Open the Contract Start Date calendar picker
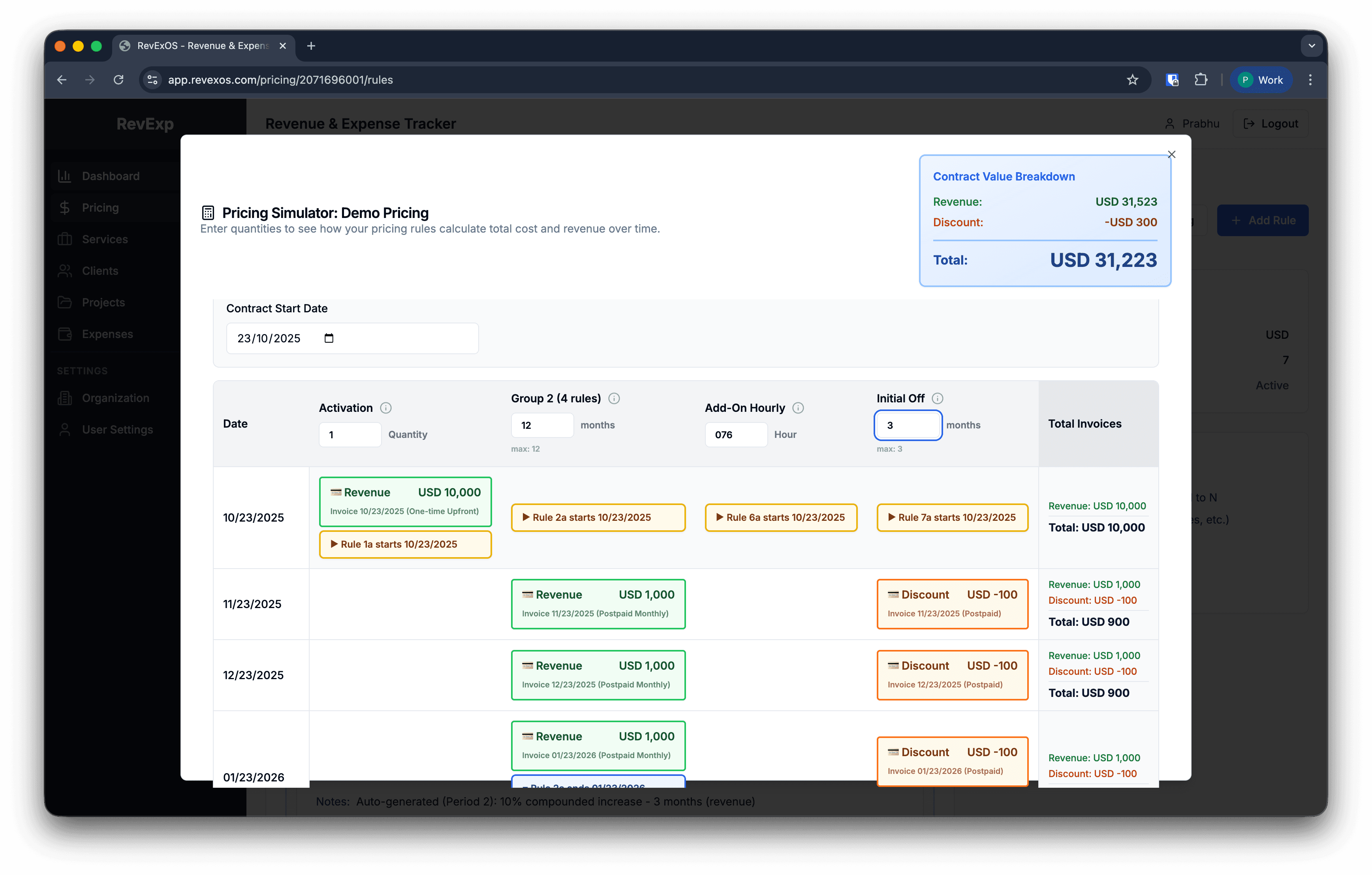This screenshot has height=875, width=1372. [329, 338]
